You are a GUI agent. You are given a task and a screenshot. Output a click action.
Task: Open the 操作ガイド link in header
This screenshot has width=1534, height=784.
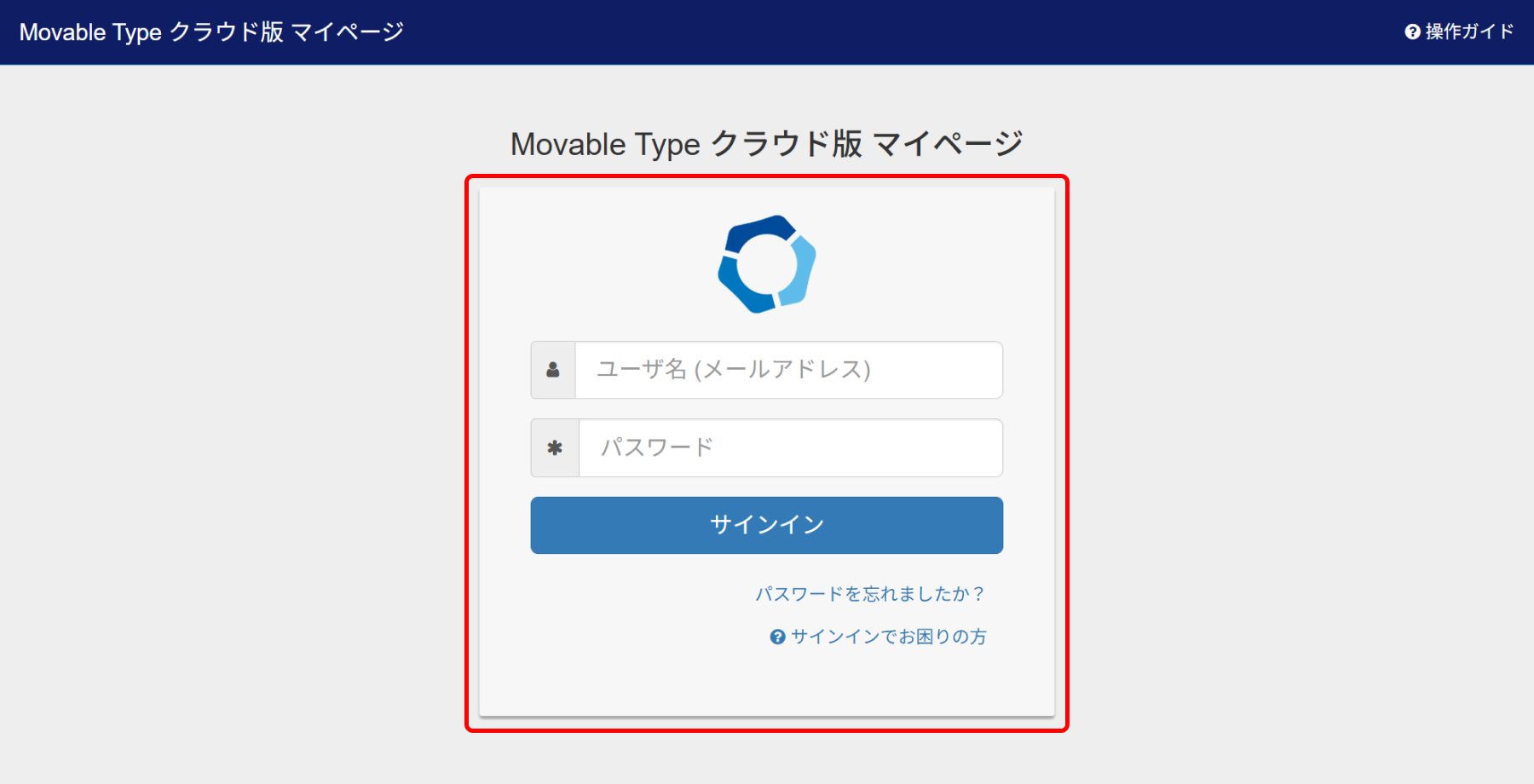click(1469, 32)
